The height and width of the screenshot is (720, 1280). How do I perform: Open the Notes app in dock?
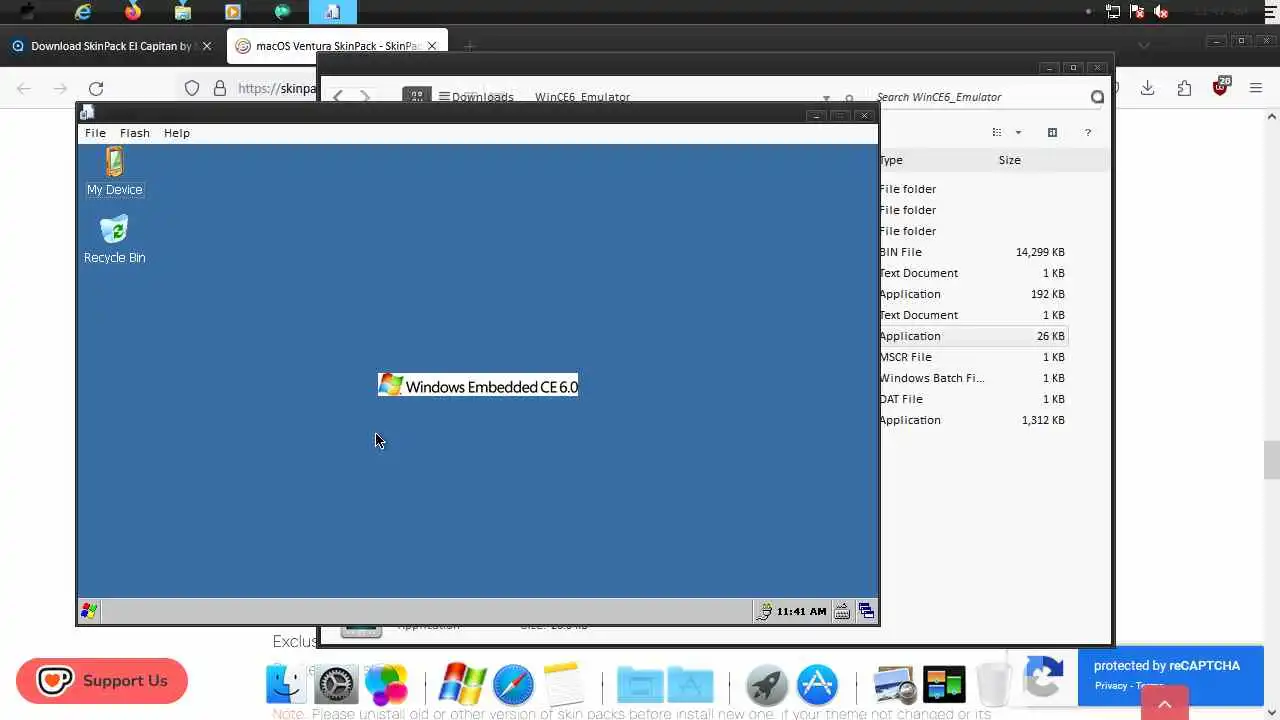pos(563,685)
